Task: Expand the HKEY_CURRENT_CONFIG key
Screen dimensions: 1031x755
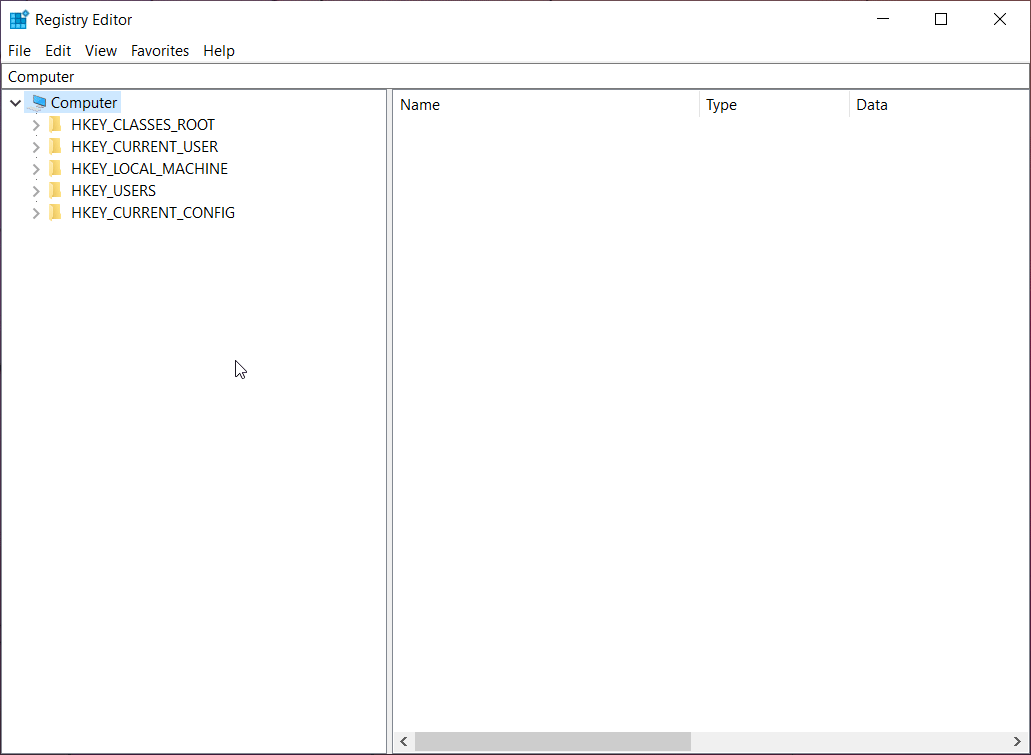Action: point(36,213)
